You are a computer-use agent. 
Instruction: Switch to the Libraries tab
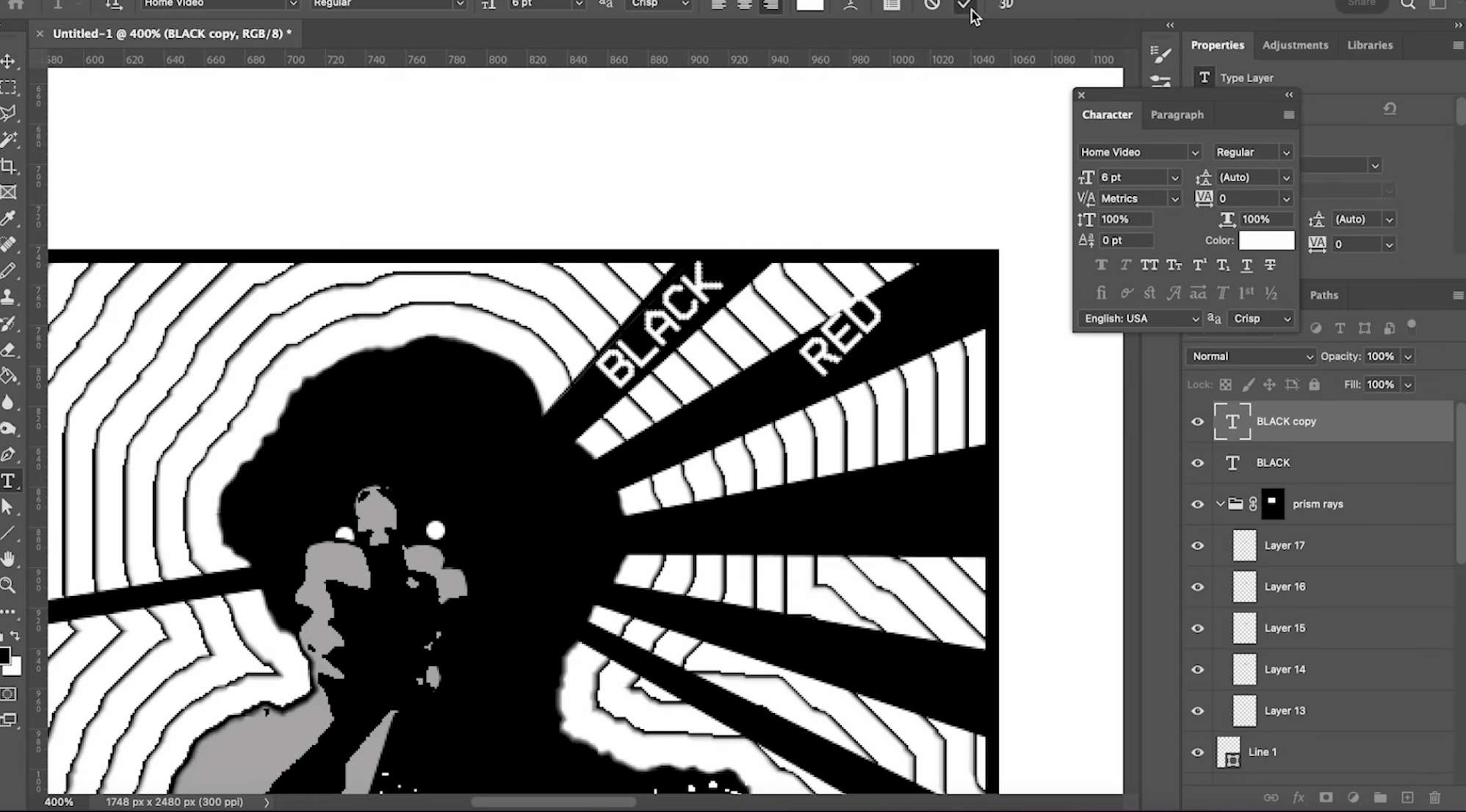[x=1370, y=45]
